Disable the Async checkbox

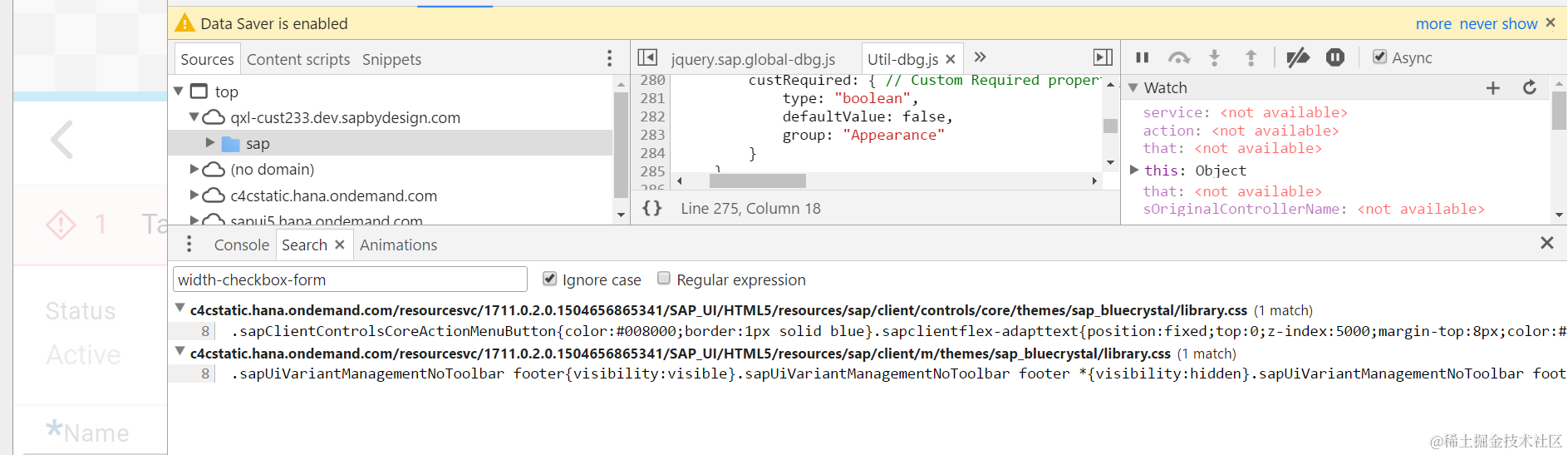click(1379, 57)
